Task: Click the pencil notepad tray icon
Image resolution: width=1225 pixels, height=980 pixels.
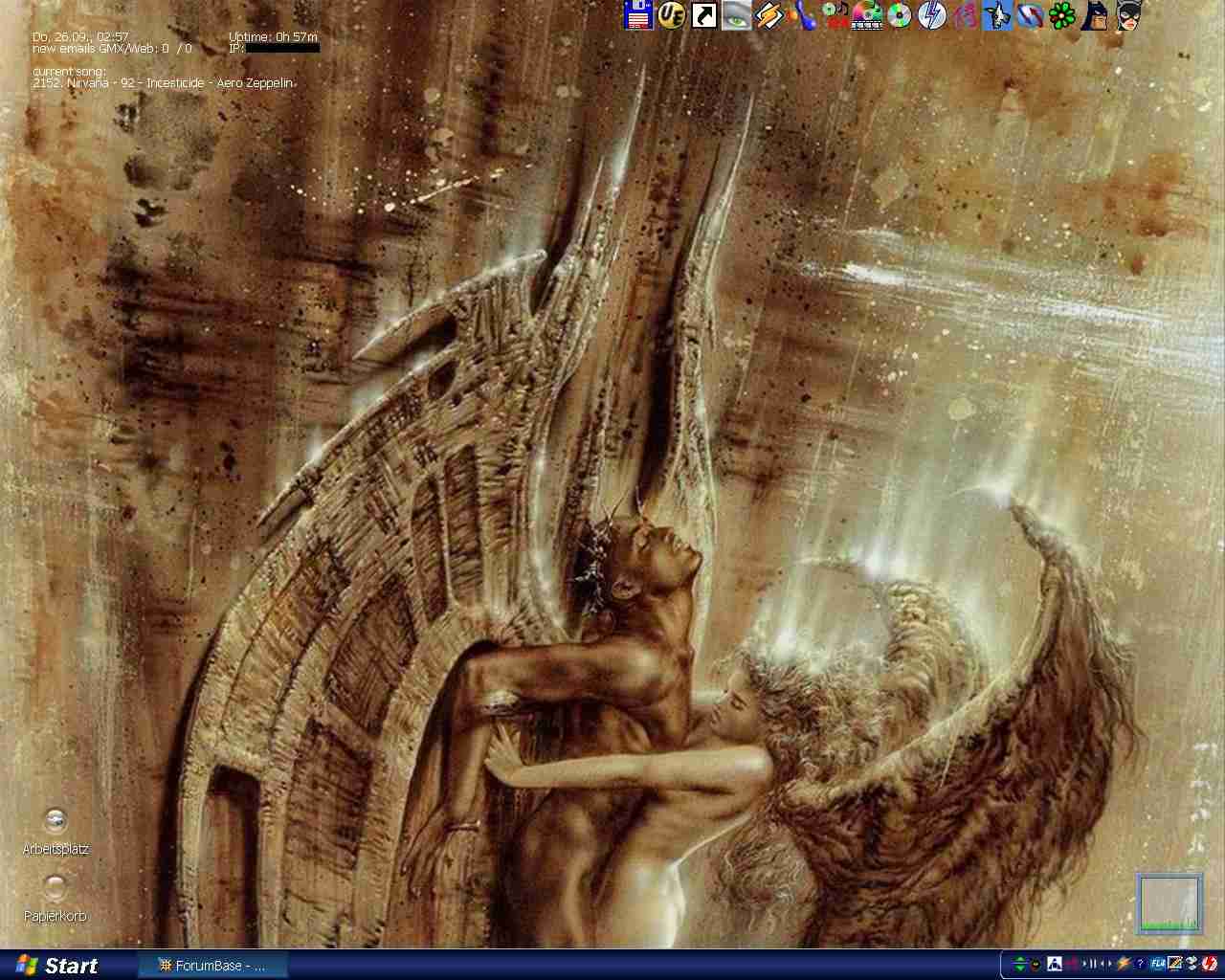Action: [x=1175, y=964]
